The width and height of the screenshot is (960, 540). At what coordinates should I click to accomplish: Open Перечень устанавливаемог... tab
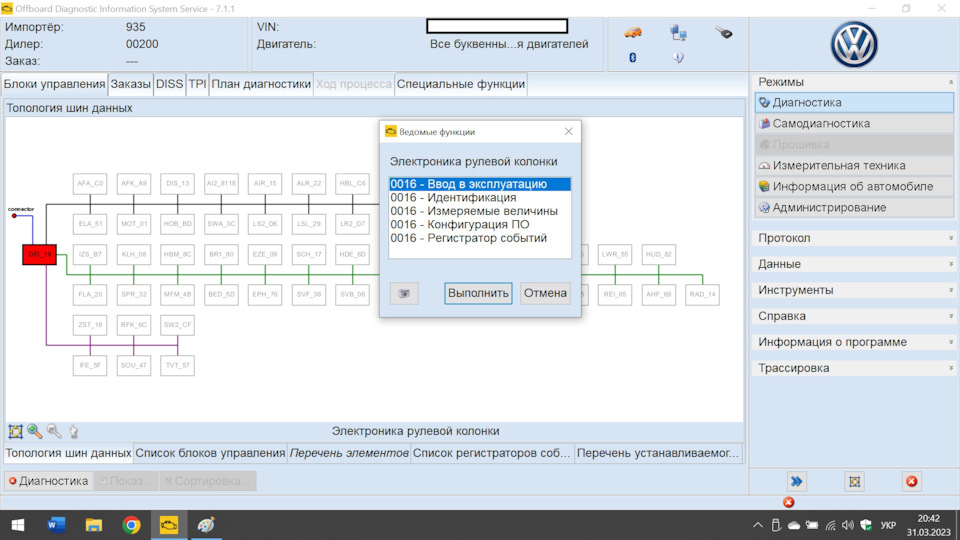[x=658, y=453]
